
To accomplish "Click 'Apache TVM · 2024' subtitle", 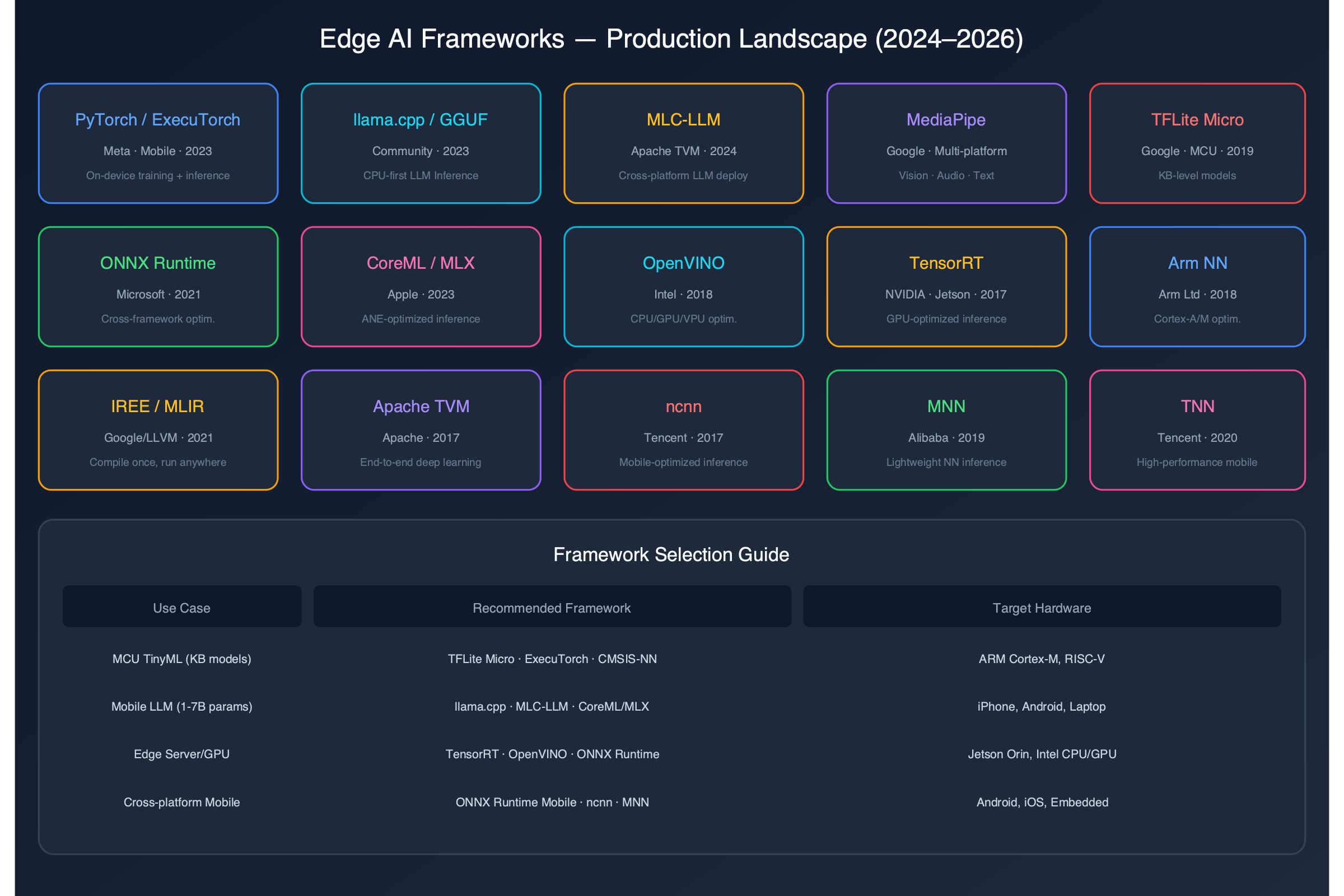I will (683, 151).
